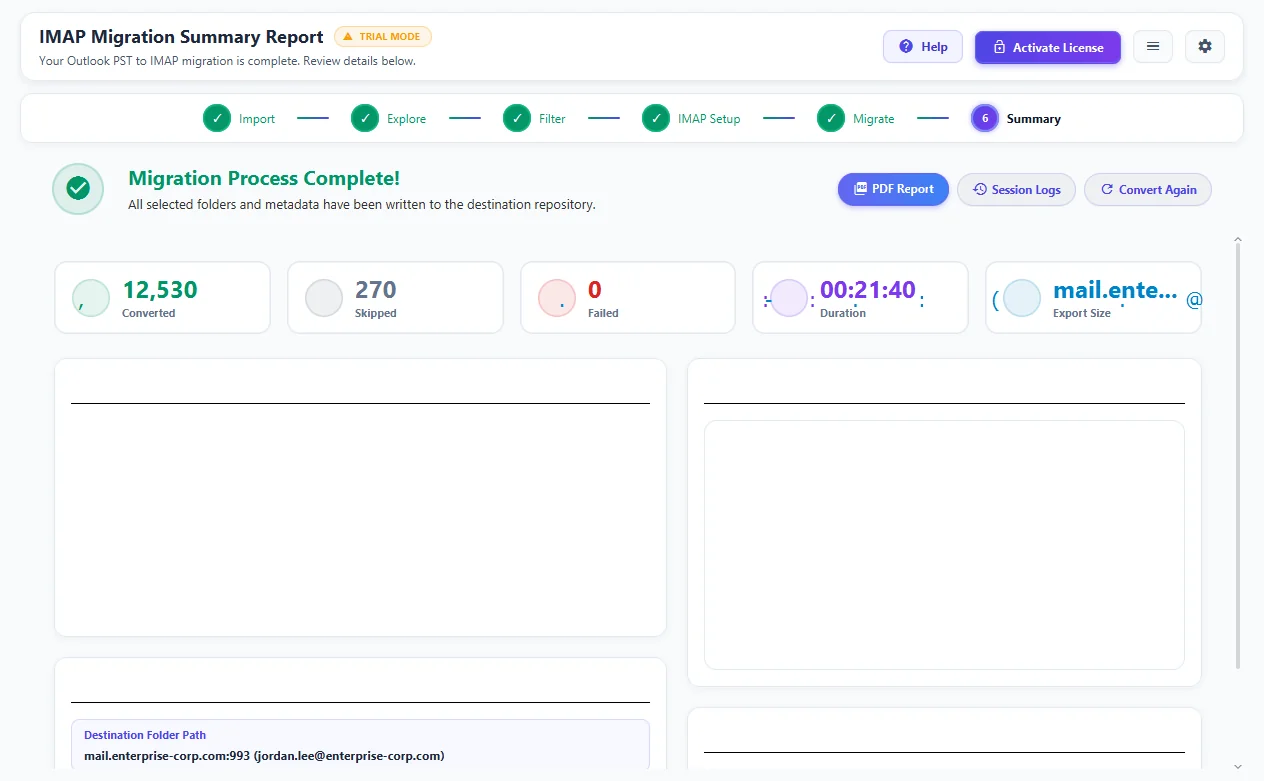Click the "All selected folders and metadata" message
The height and width of the screenshot is (781, 1264).
pyautogui.click(x=362, y=205)
